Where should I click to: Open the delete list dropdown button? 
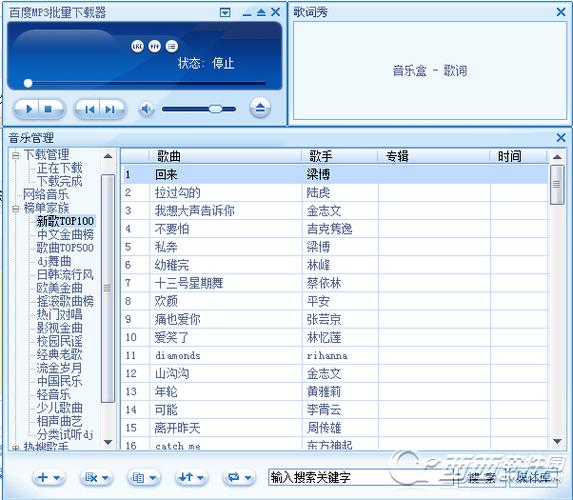pos(96,477)
